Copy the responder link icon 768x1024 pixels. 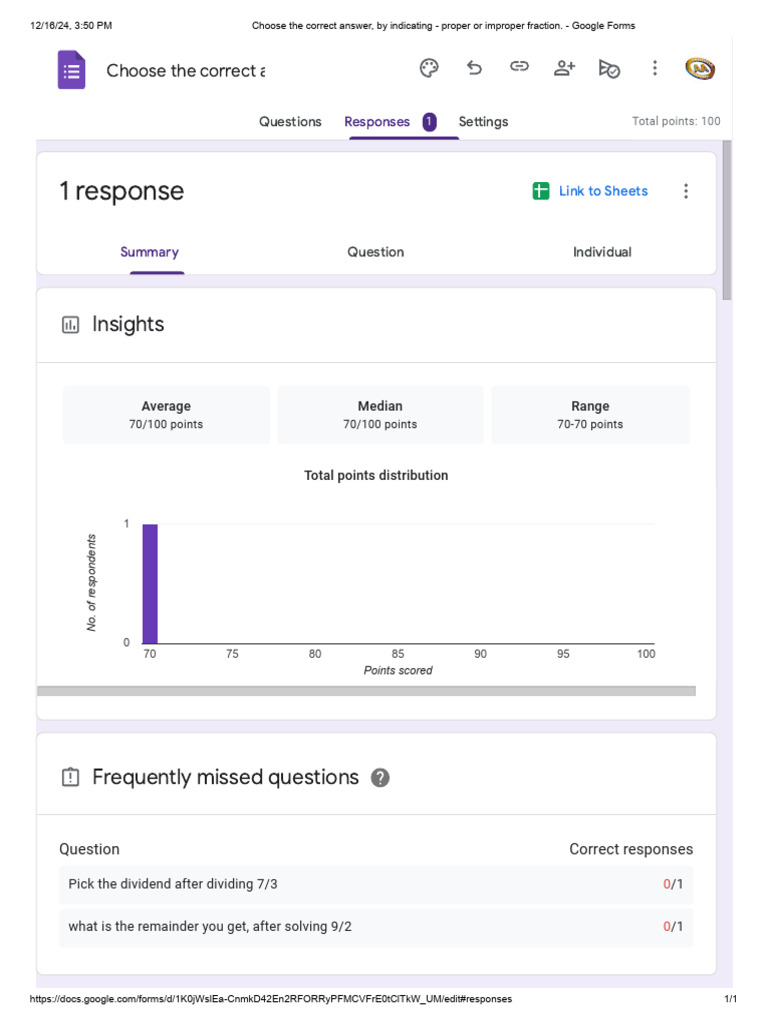point(519,67)
